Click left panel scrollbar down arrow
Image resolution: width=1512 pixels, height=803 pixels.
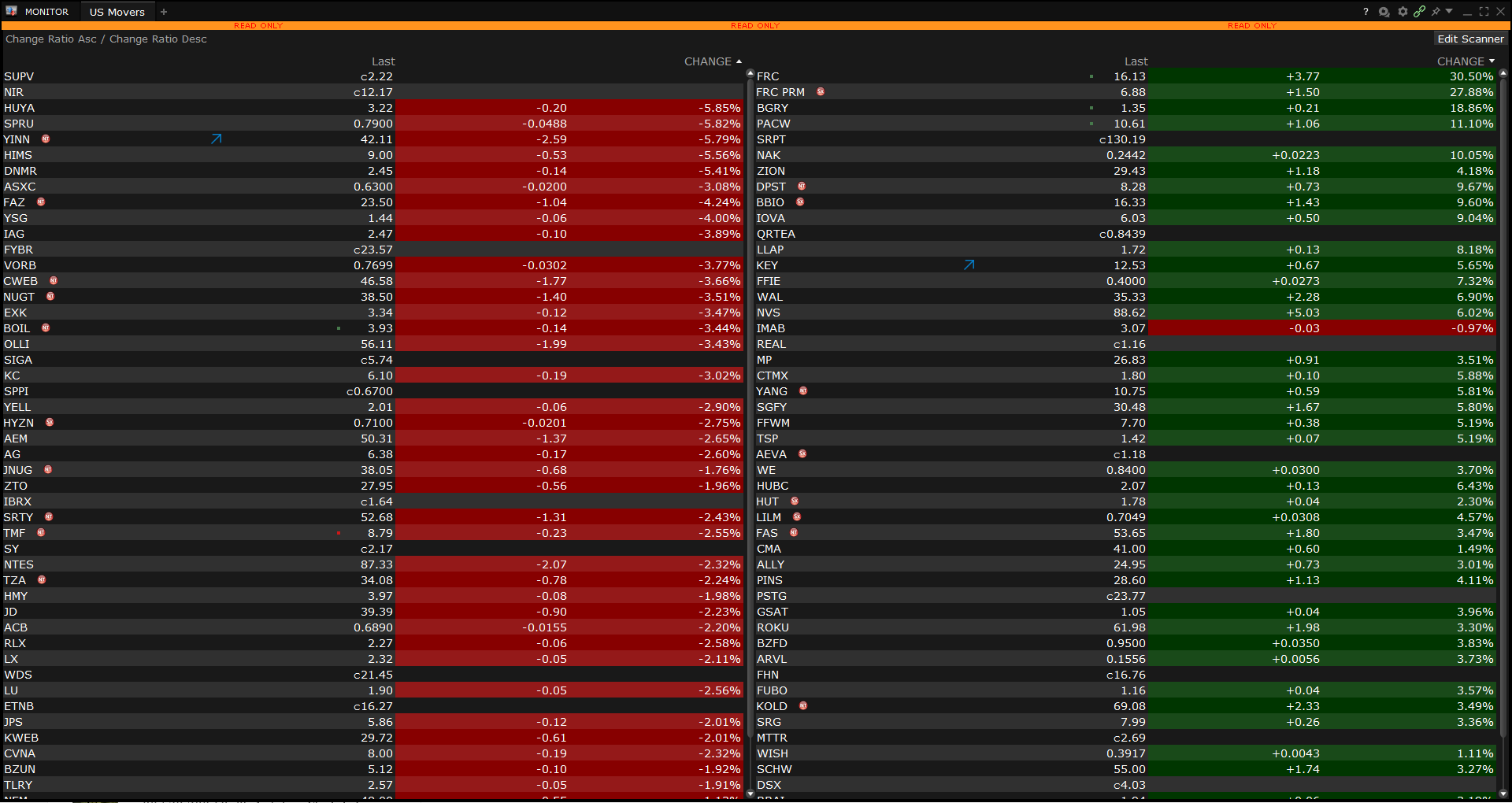[x=750, y=794]
